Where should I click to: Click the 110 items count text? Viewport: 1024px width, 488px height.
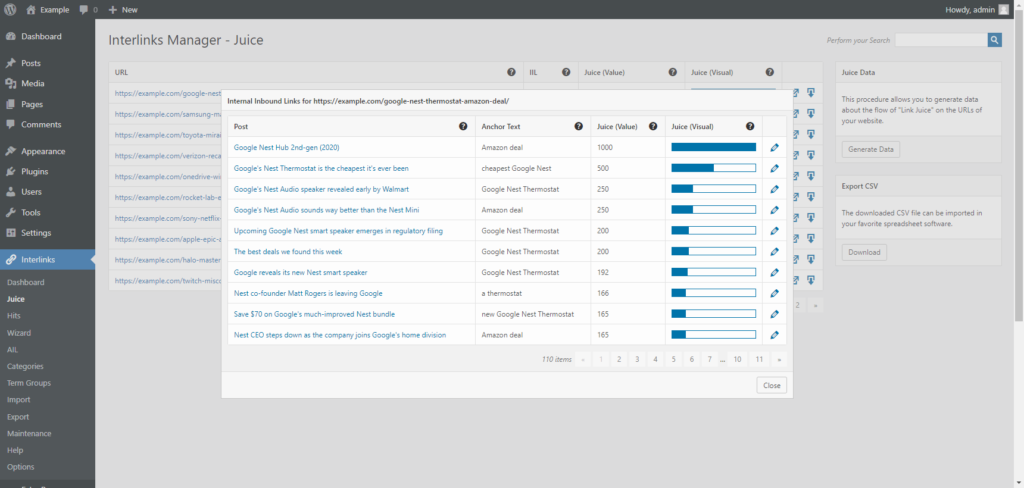pos(556,359)
